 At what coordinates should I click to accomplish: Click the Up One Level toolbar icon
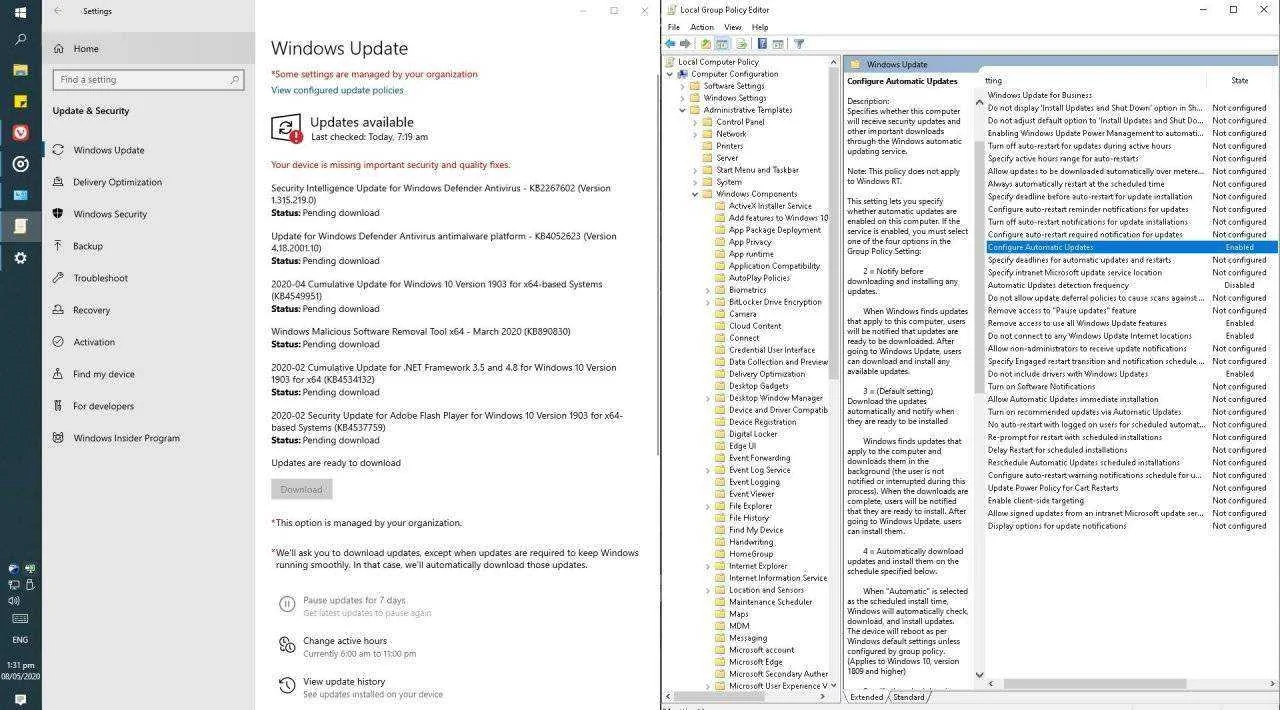pyautogui.click(x=706, y=44)
